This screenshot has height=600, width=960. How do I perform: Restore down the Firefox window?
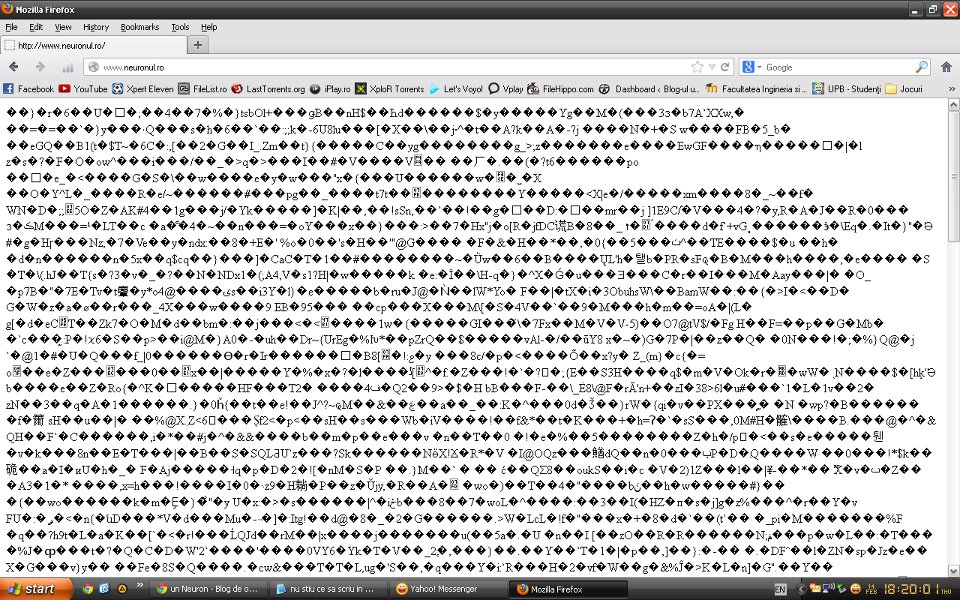(x=932, y=10)
